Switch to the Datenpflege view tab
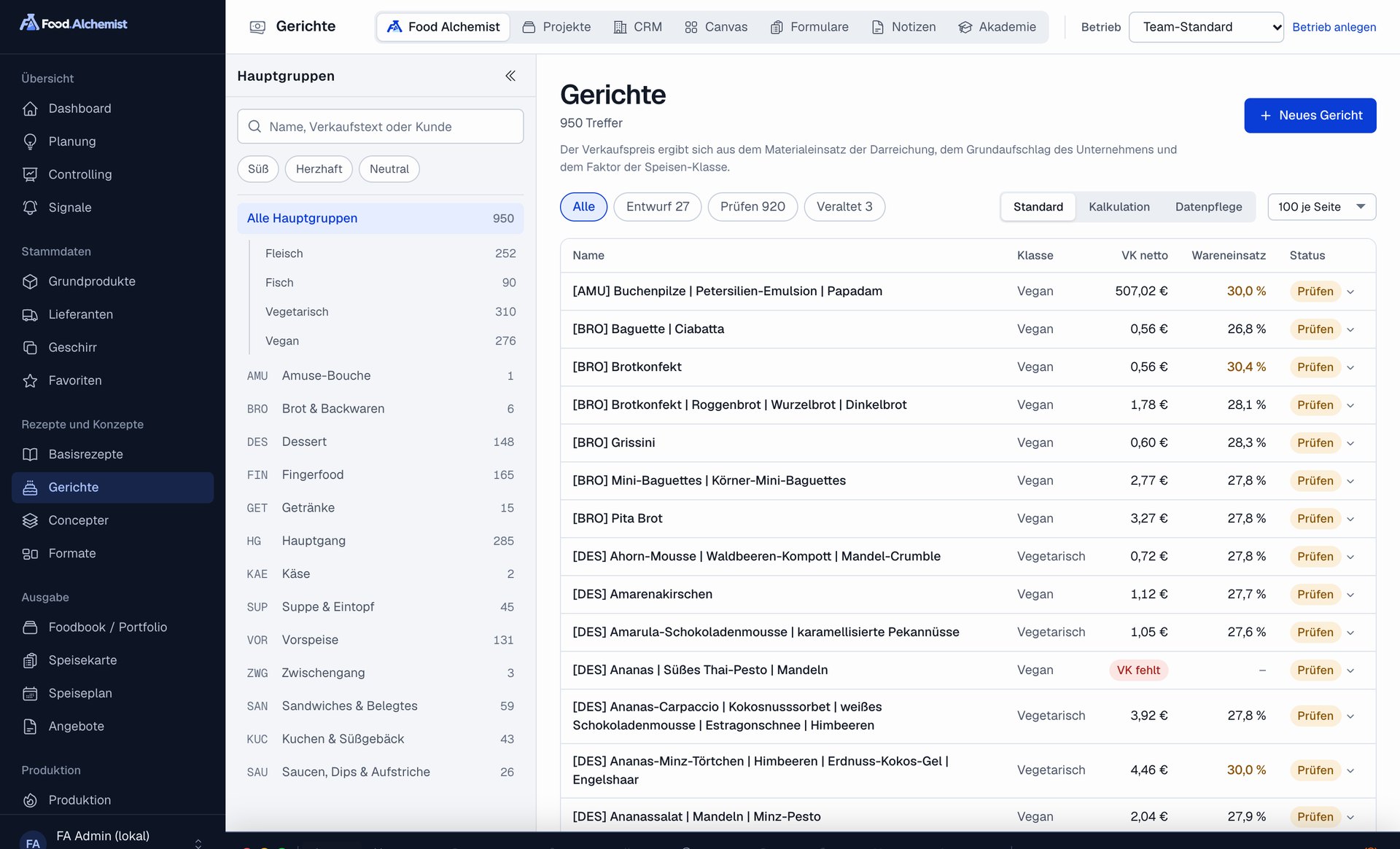Image resolution: width=1400 pixels, height=849 pixels. tap(1208, 207)
